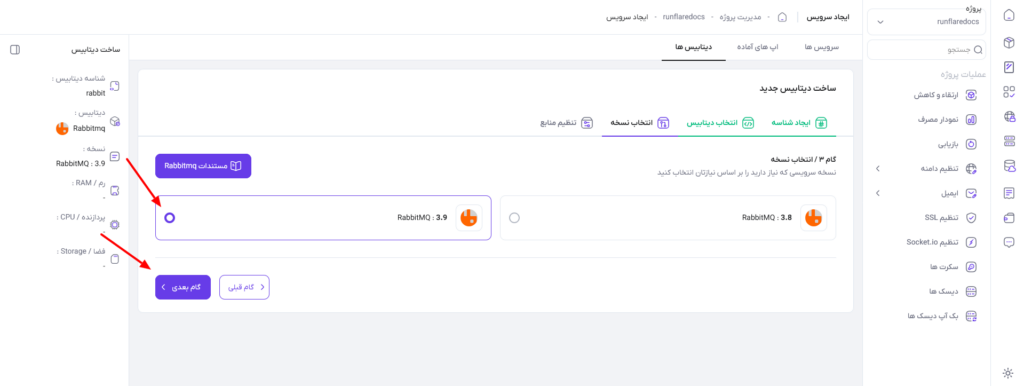Image resolution: width=1024 pixels, height=386 pixels.
Task: Select the RabbitMQ 3.8 radio button
Action: pos(515,217)
